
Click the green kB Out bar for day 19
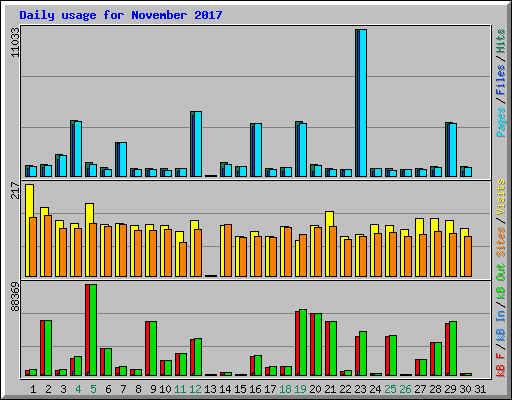click(303, 343)
